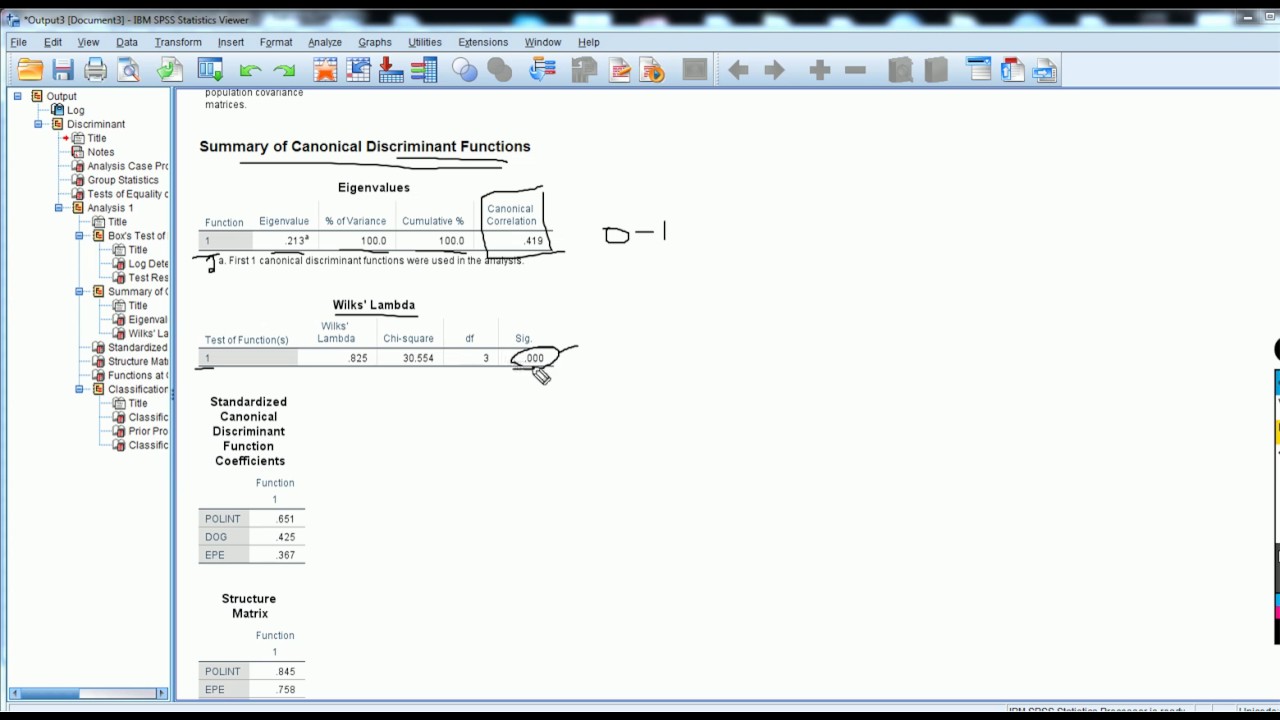Click the gray overlapping circles icon
The image size is (1280, 720).
[499, 70]
